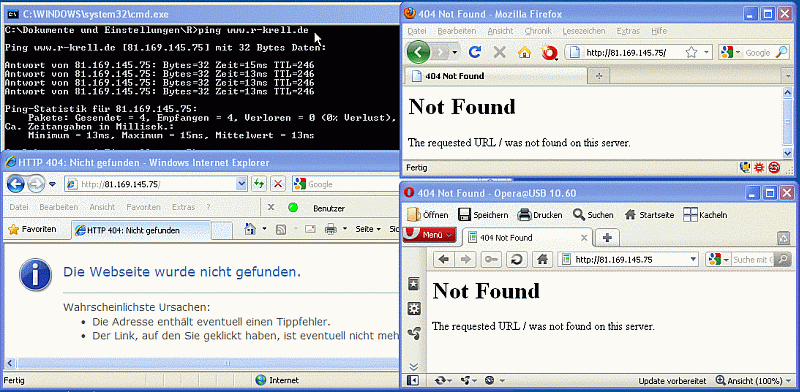The height and width of the screenshot is (392, 800).
Task: Click Firefox page vertical scrollbar
Action: (x=787, y=122)
